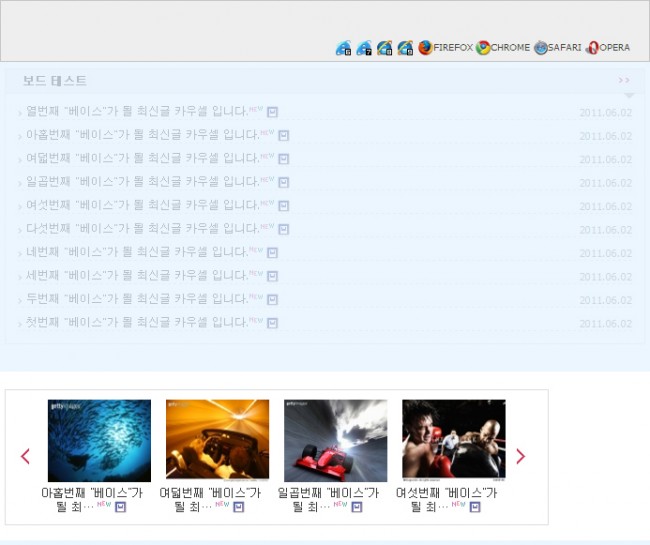
Task: Click the Internet Explorer 7 icon
Action: (x=364, y=47)
